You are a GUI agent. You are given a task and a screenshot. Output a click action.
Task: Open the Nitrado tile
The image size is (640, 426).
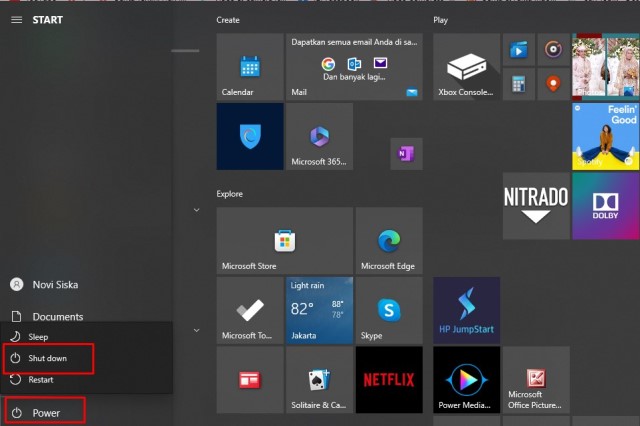pos(536,206)
